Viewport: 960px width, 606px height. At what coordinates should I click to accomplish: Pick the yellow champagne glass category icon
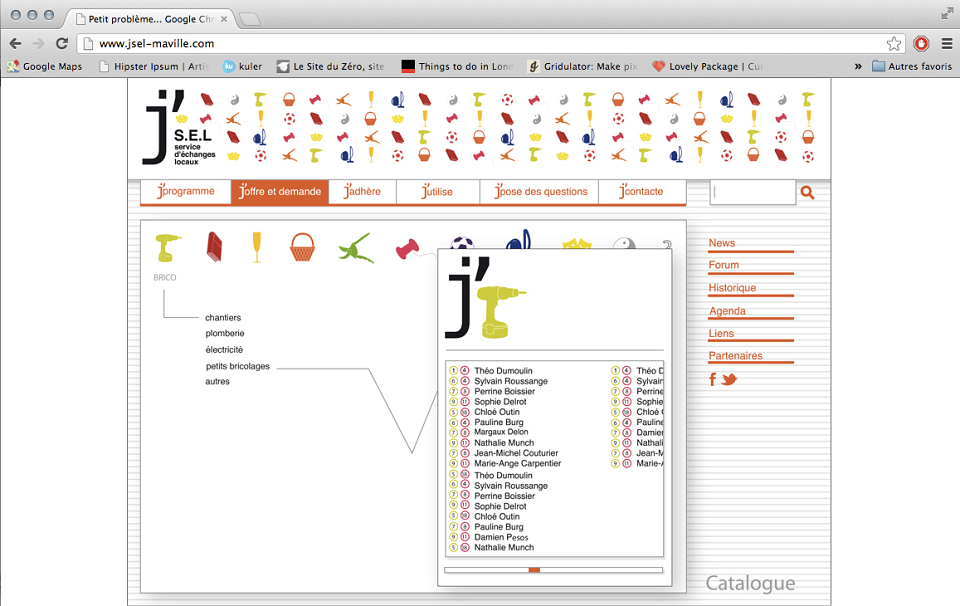257,247
